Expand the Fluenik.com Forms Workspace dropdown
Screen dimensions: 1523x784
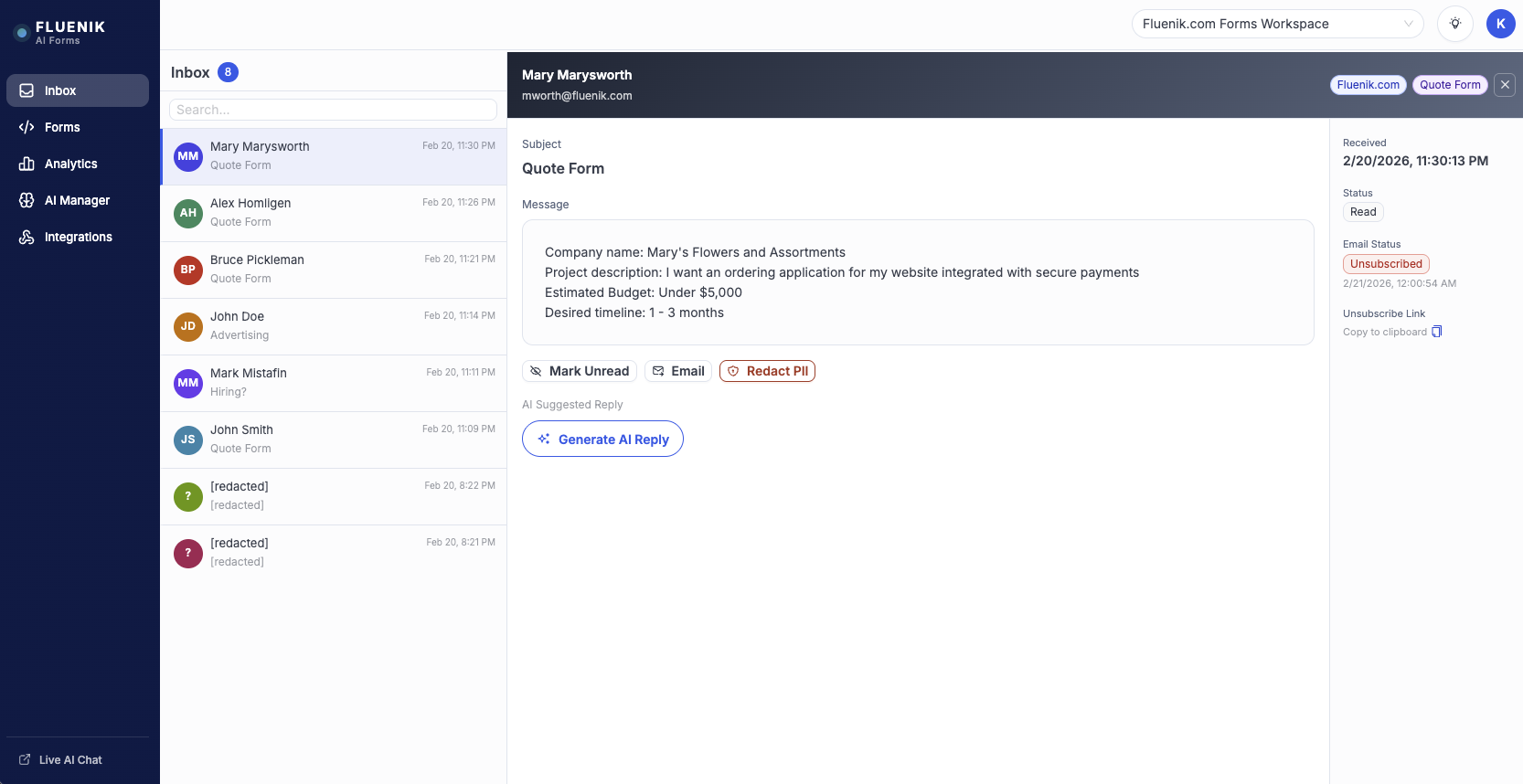point(1276,24)
